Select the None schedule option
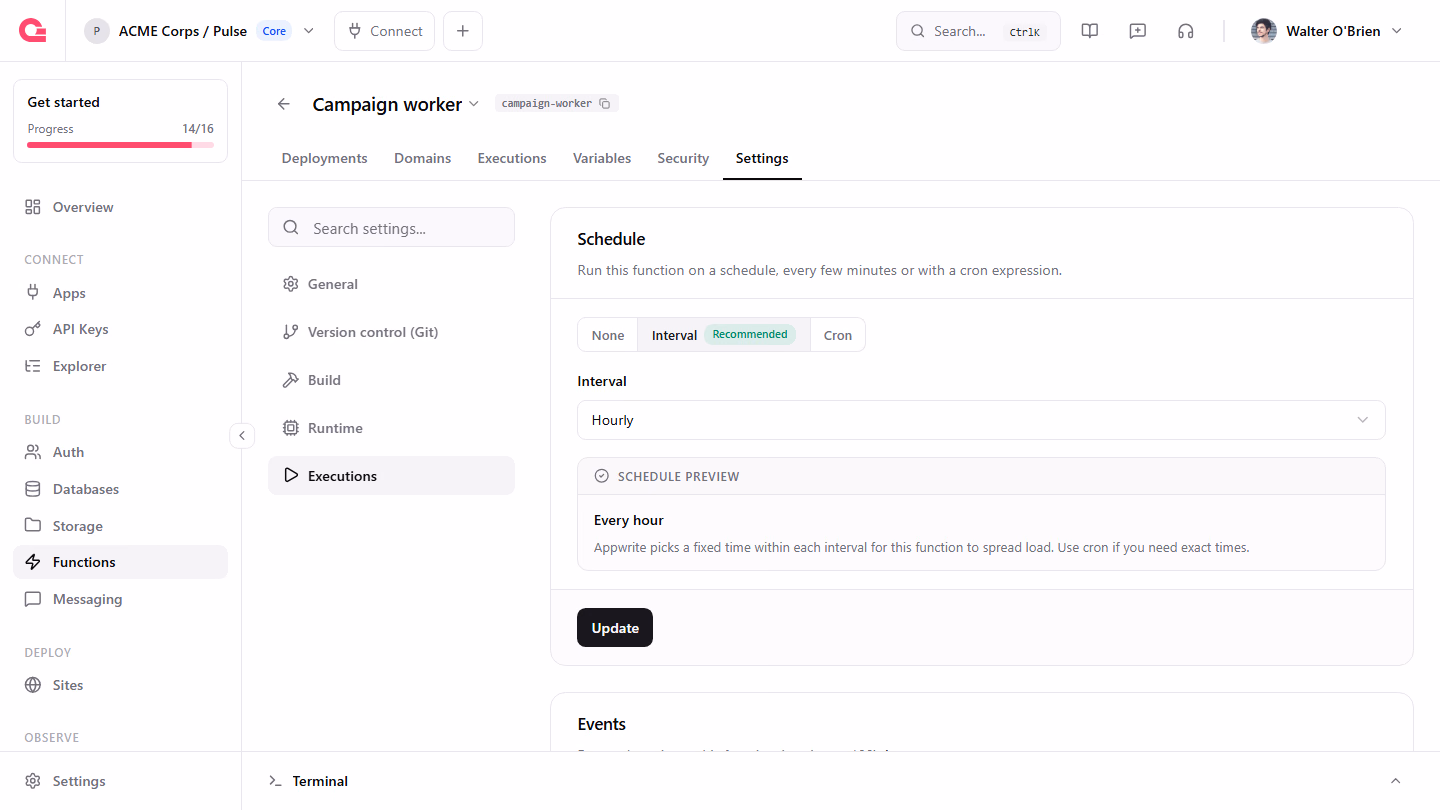The image size is (1440, 810). coord(608,335)
